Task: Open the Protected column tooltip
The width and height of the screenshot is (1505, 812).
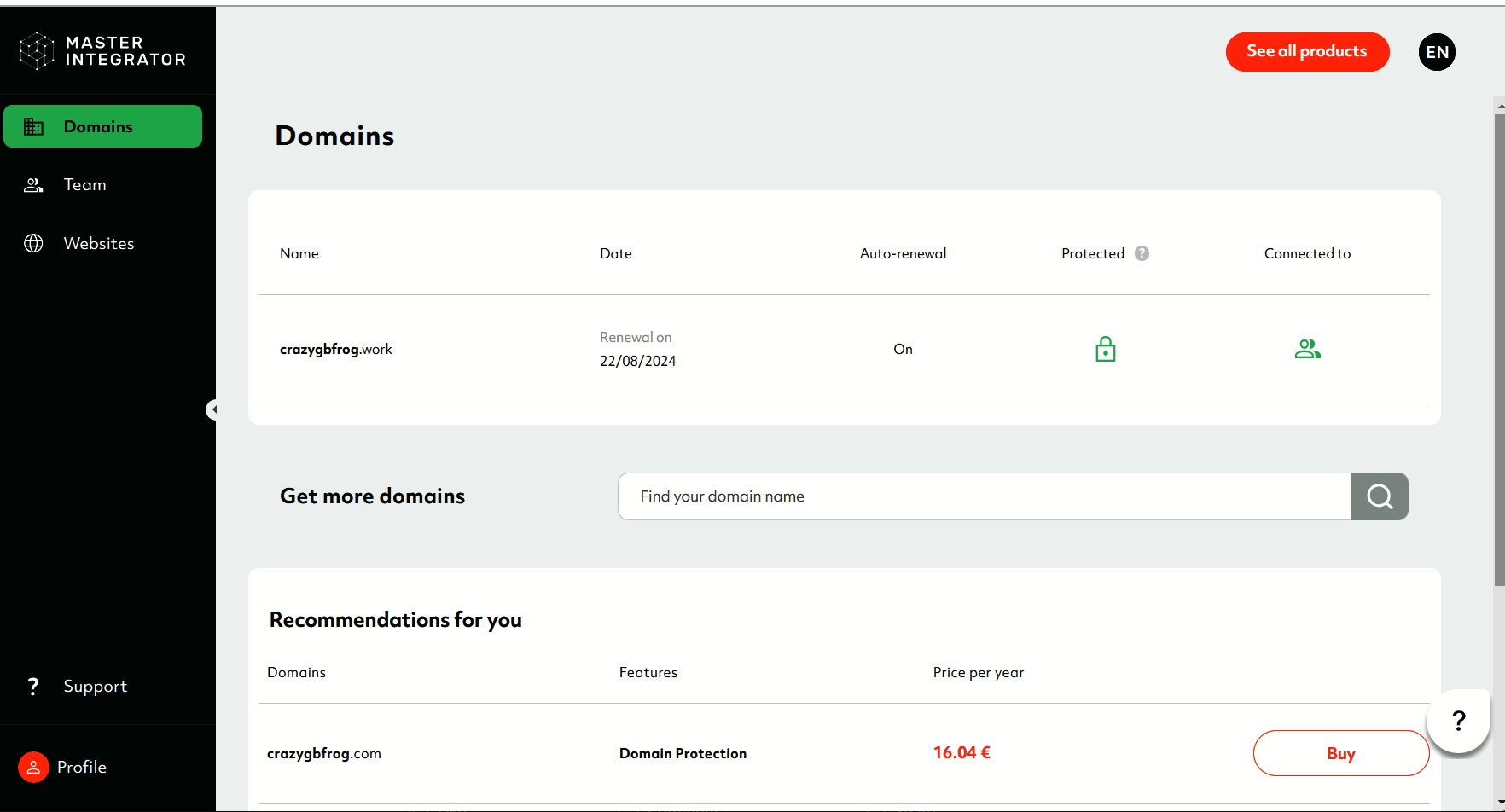Action: 1142,253
